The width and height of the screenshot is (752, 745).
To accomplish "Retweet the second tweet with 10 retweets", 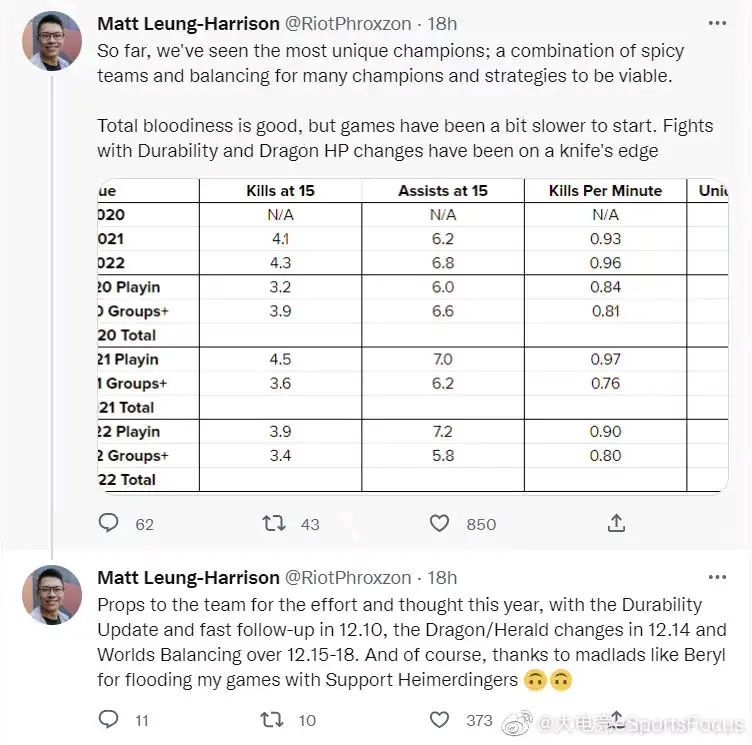I will point(272,720).
